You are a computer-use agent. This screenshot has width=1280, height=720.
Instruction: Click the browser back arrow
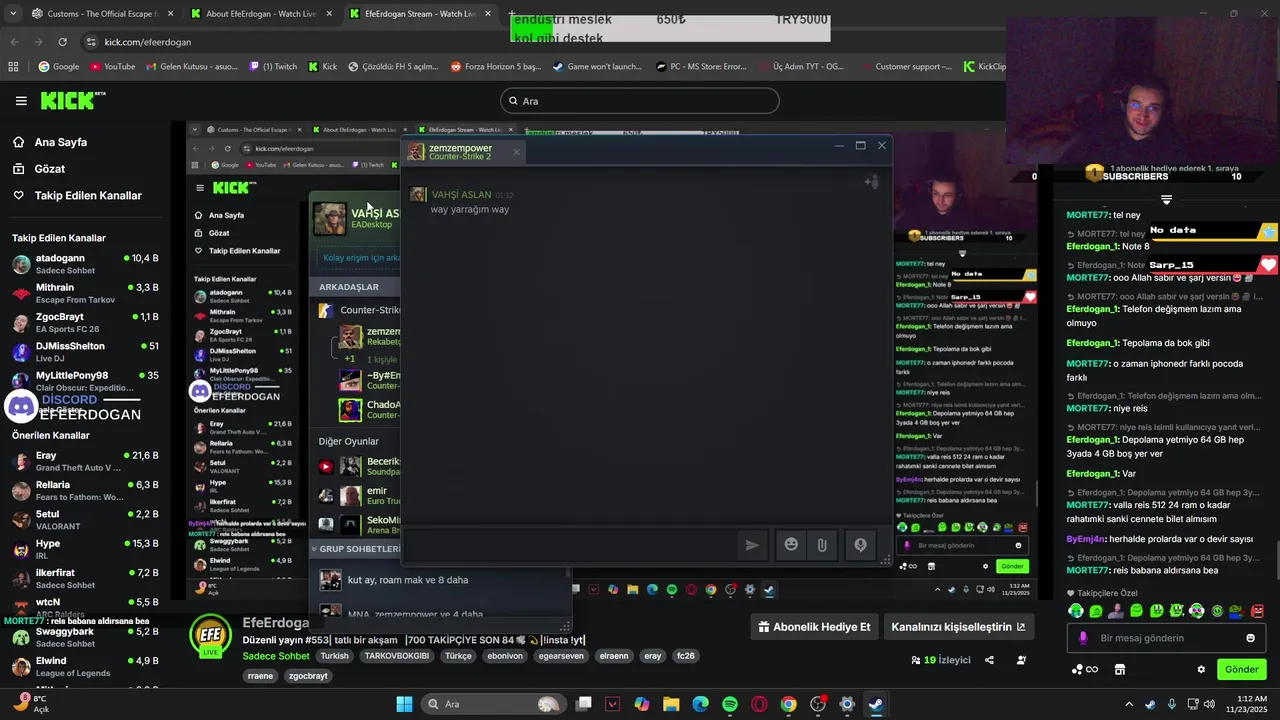click(14, 42)
